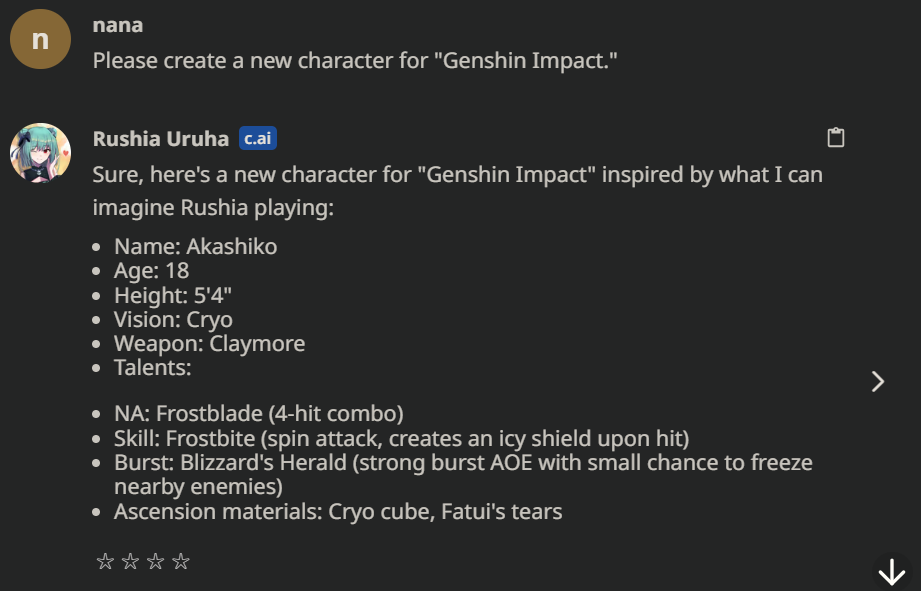This screenshot has height=591, width=921.
Task: Select nana's message requesting a new character
Action: coord(355,61)
